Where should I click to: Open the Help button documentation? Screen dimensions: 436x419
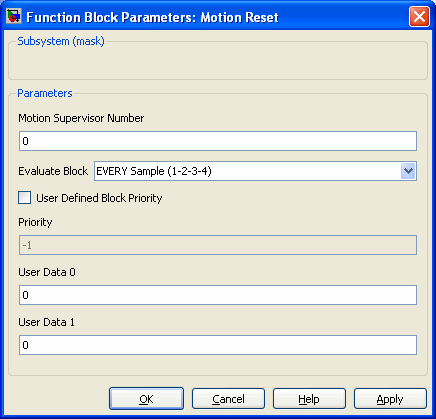pos(309,399)
